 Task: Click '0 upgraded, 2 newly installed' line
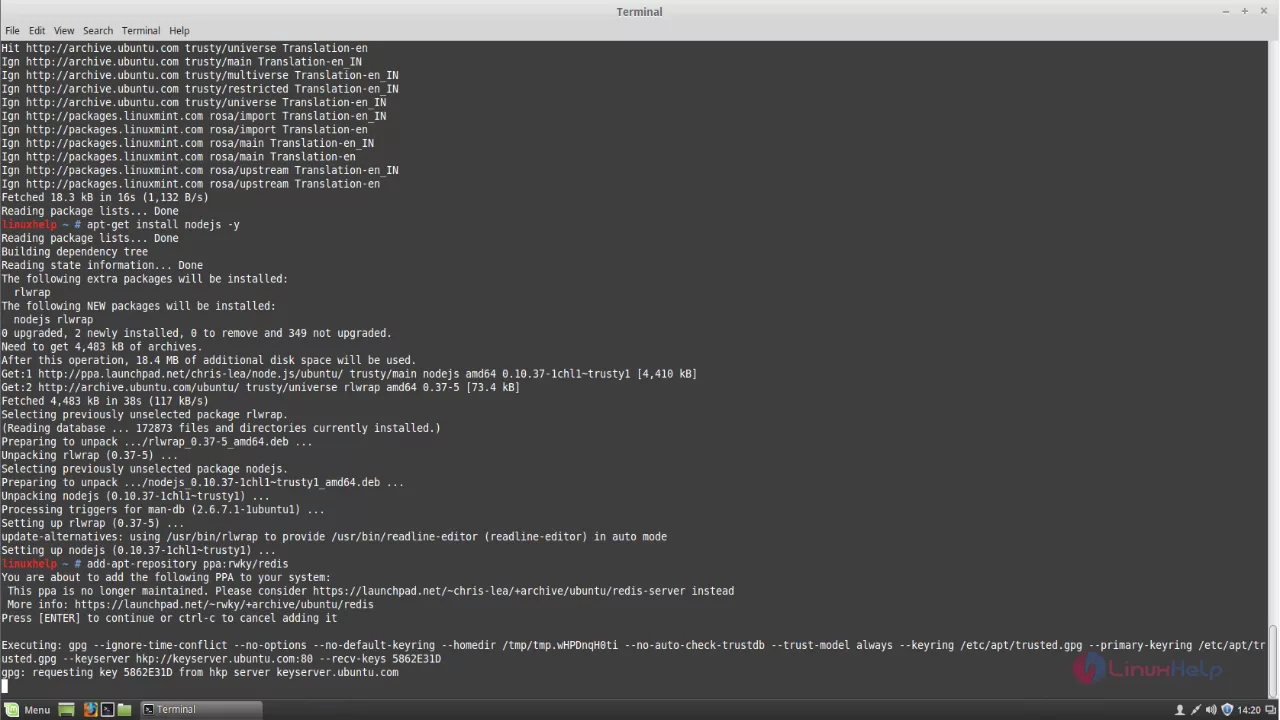tap(196, 333)
